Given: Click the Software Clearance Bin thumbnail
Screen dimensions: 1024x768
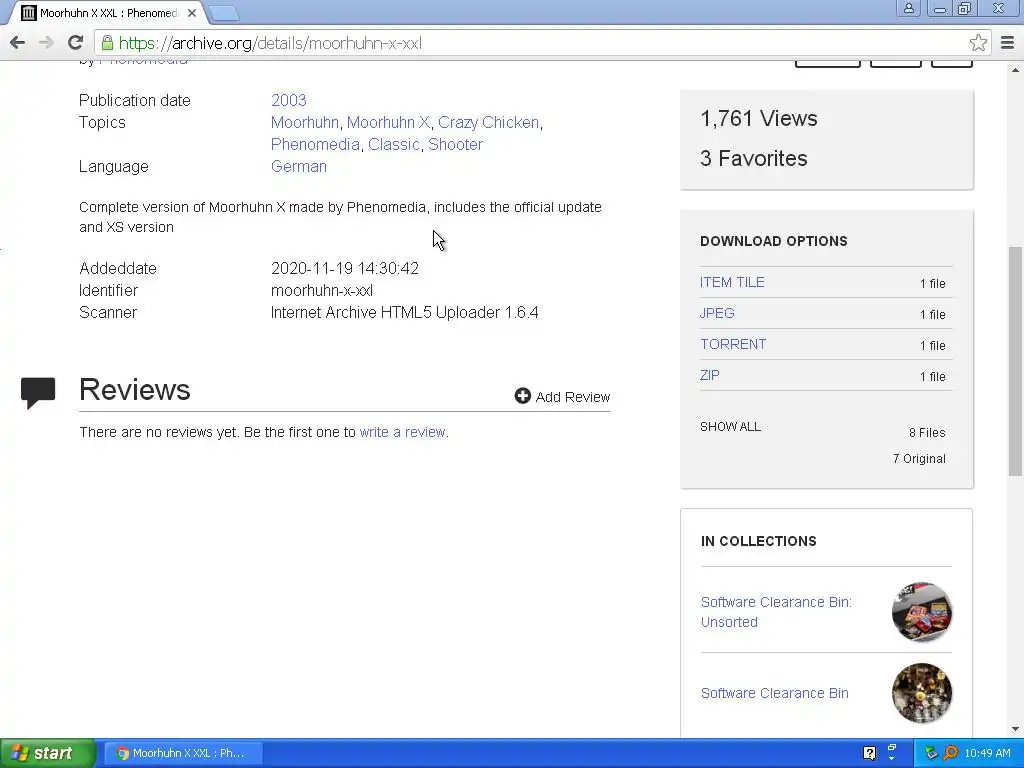Looking at the screenshot, I should [x=921, y=693].
